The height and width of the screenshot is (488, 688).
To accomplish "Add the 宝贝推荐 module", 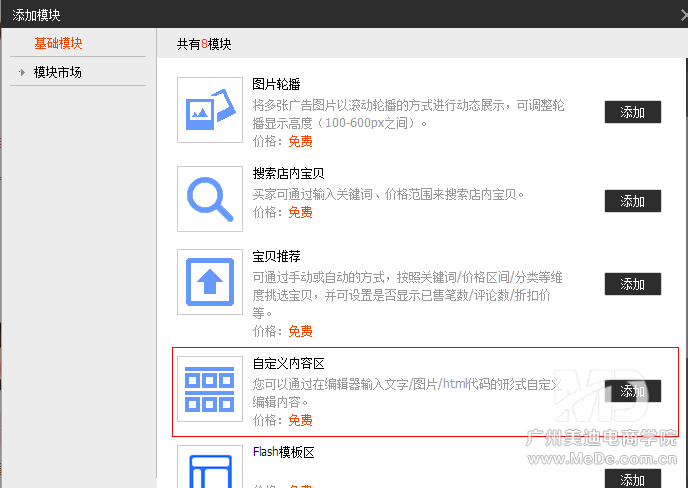I will [x=633, y=284].
